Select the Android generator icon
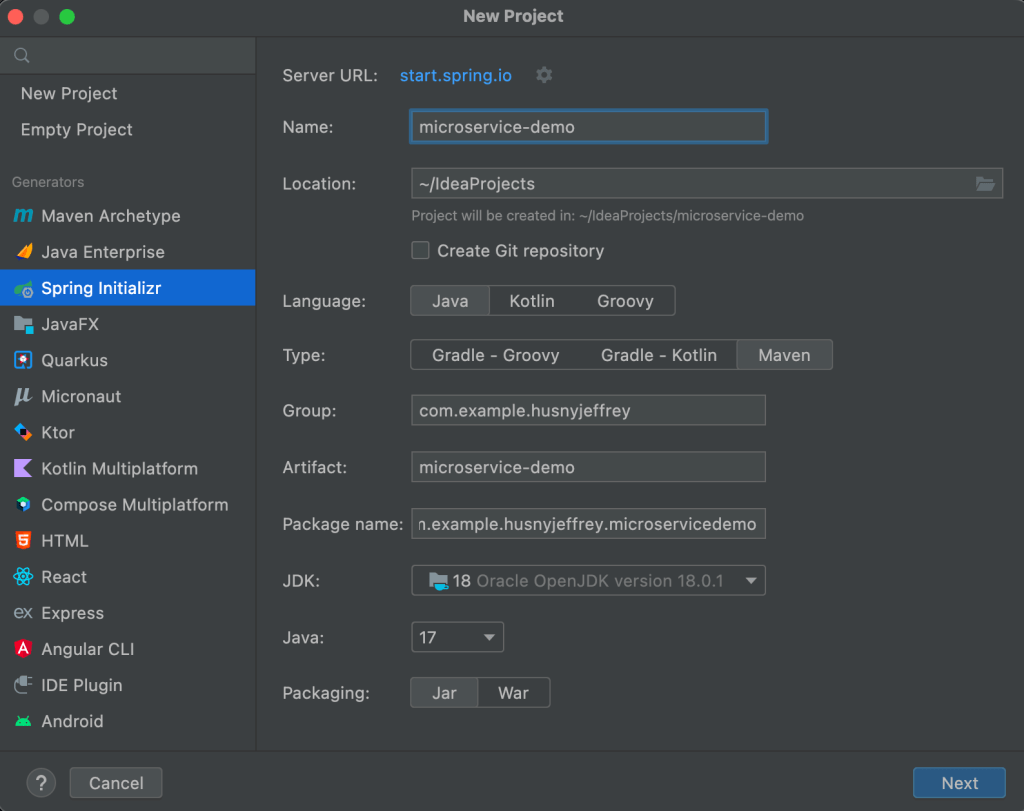This screenshot has height=811, width=1024. [x=24, y=721]
